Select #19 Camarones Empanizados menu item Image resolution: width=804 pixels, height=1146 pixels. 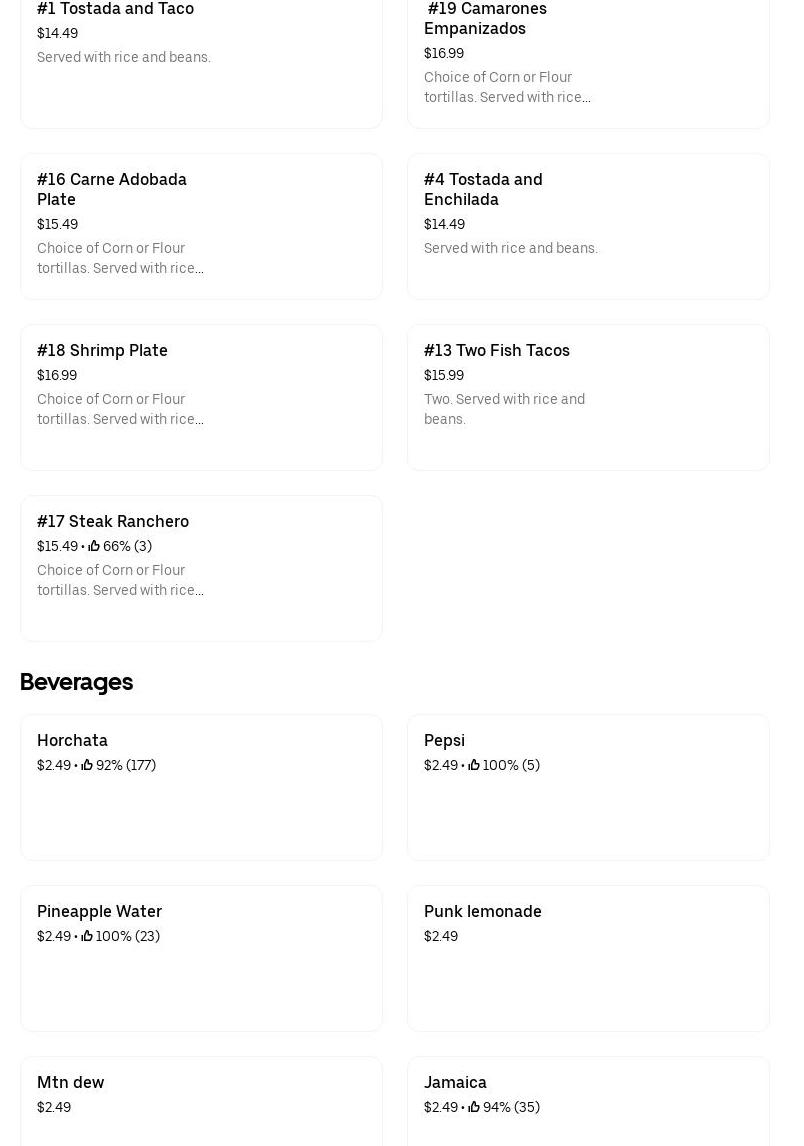coord(588,60)
